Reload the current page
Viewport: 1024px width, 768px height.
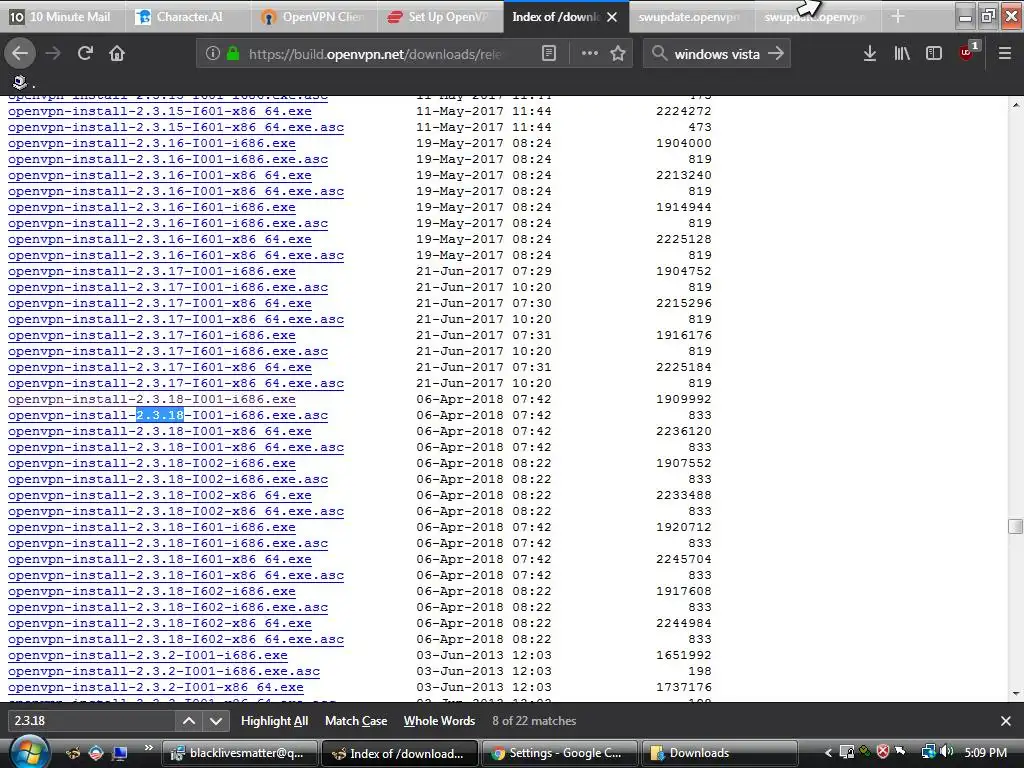[85, 54]
